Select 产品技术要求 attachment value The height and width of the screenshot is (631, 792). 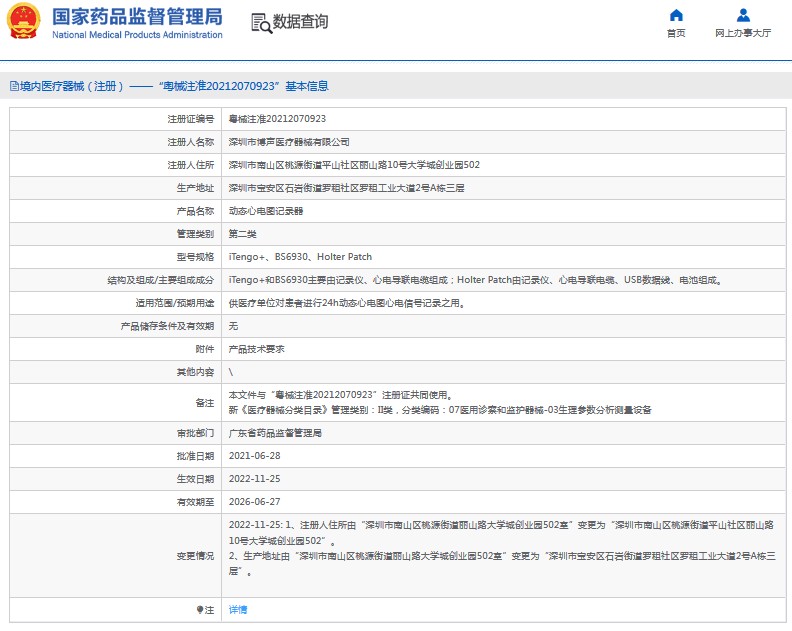(257, 349)
